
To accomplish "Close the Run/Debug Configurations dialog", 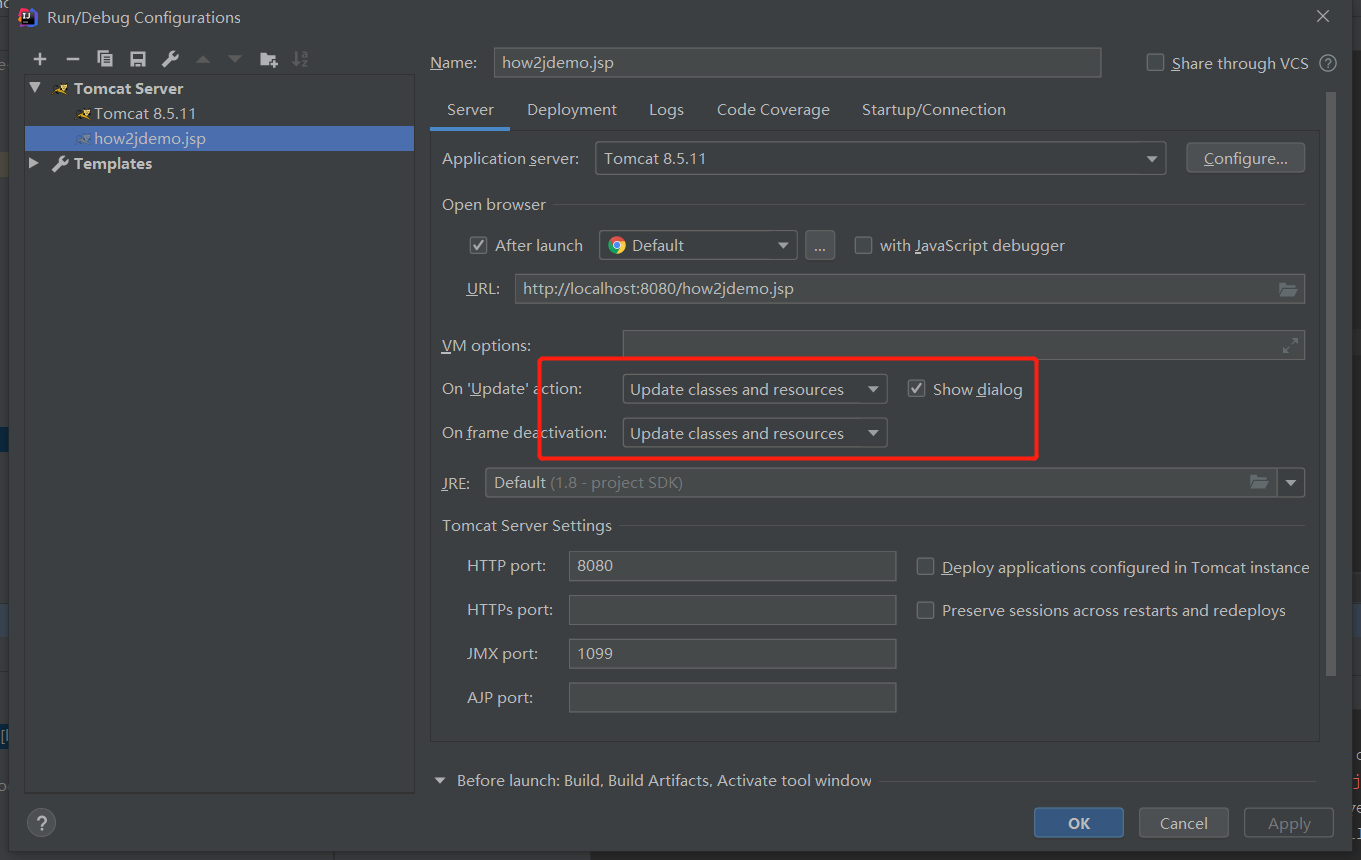I will [x=1323, y=17].
